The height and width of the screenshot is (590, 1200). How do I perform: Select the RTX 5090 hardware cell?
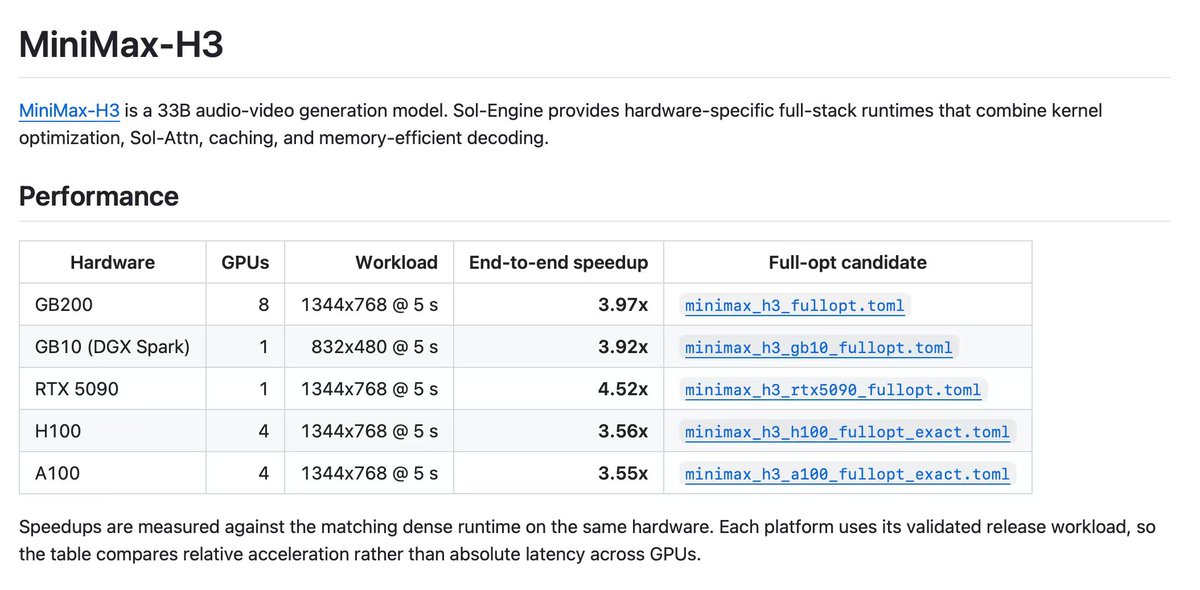click(113, 388)
